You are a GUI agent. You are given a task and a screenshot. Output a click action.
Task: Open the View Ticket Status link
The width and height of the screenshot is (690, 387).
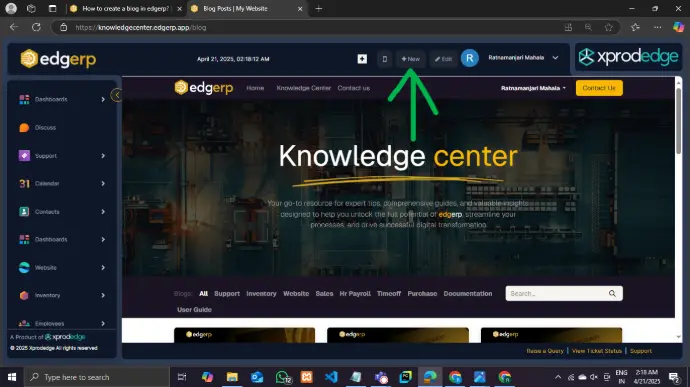(597, 351)
